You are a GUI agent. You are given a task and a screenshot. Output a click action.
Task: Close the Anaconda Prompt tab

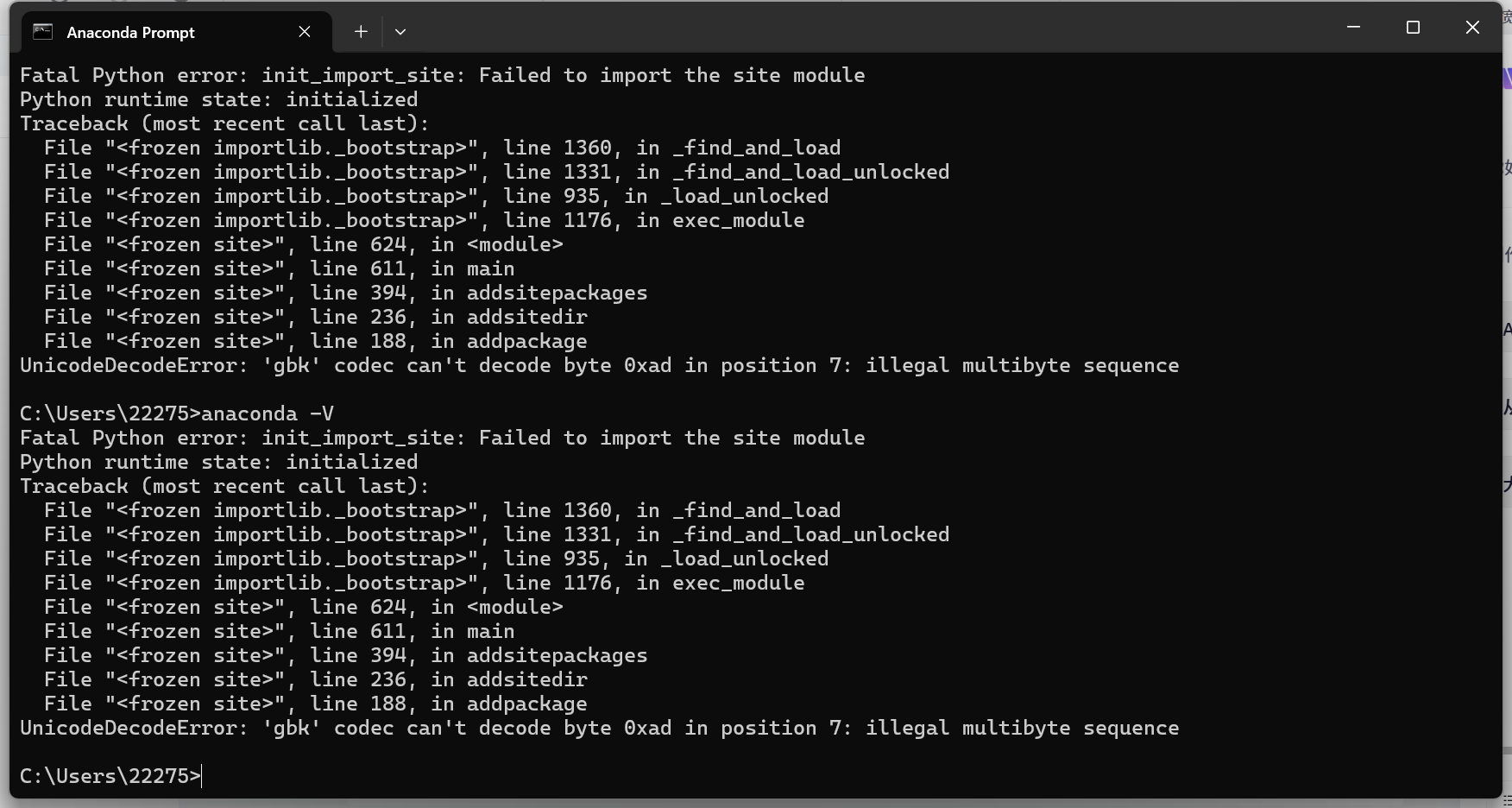coord(304,31)
